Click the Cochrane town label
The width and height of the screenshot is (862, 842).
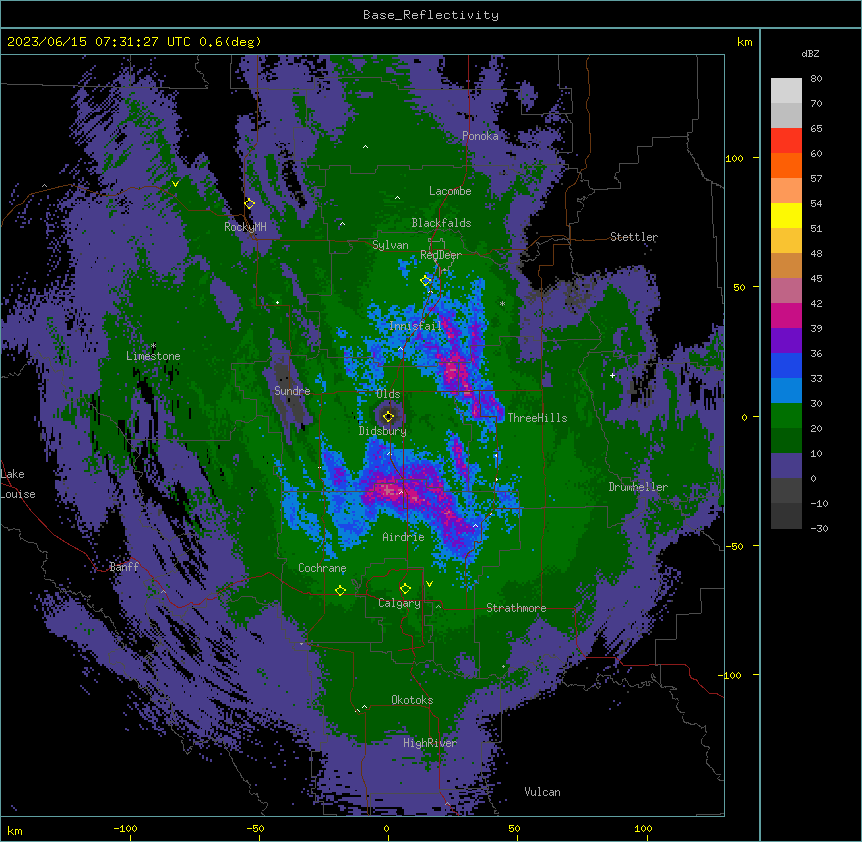click(x=322, y=568)
